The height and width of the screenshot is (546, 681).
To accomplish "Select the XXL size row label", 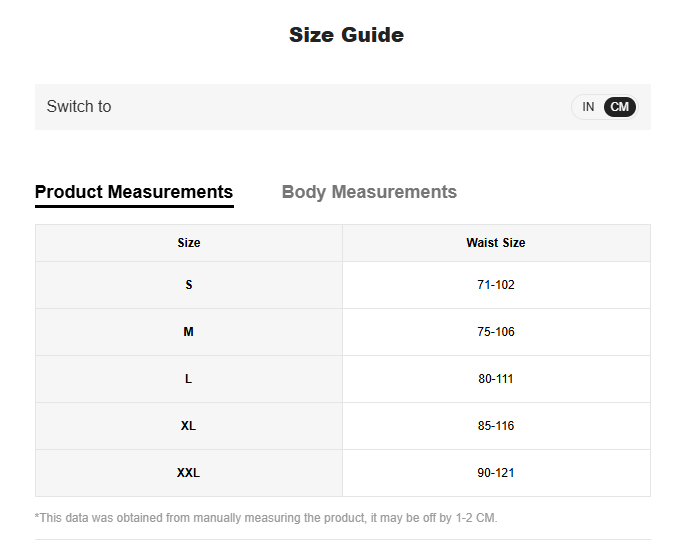I will click(x=188, y=473).
